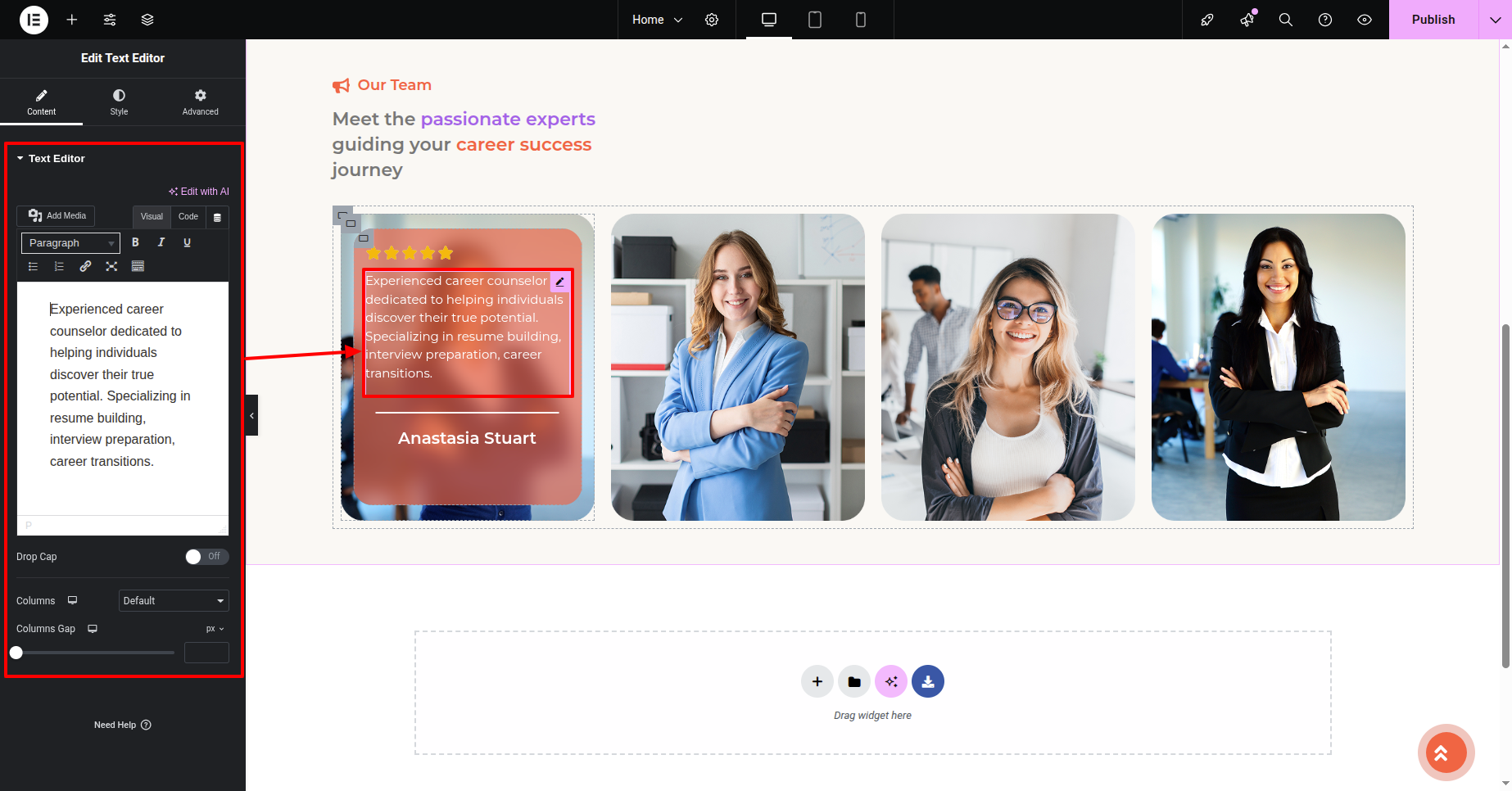Change Columns Gap responsive device icon
Image resolution: width=1512 pixels, height=791 pixels.
93,629
